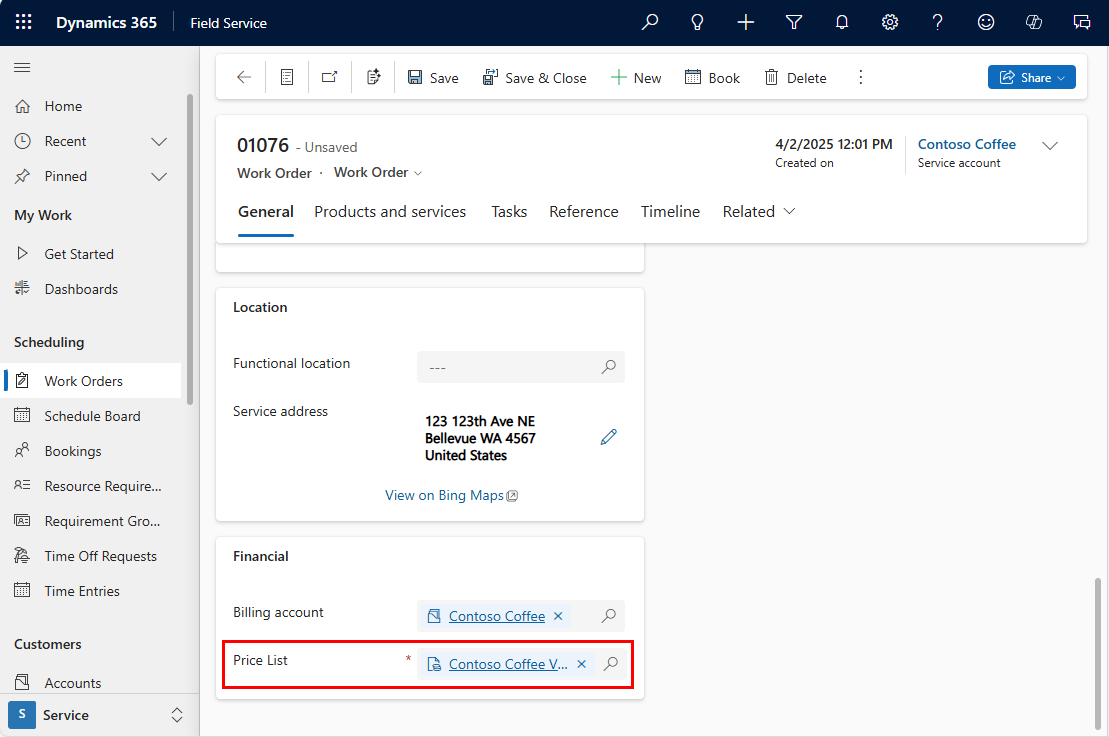Viewport: 1109px width, 737px height.
Task: Switch to the Timeline tab
Action: (x=670, y=211)
